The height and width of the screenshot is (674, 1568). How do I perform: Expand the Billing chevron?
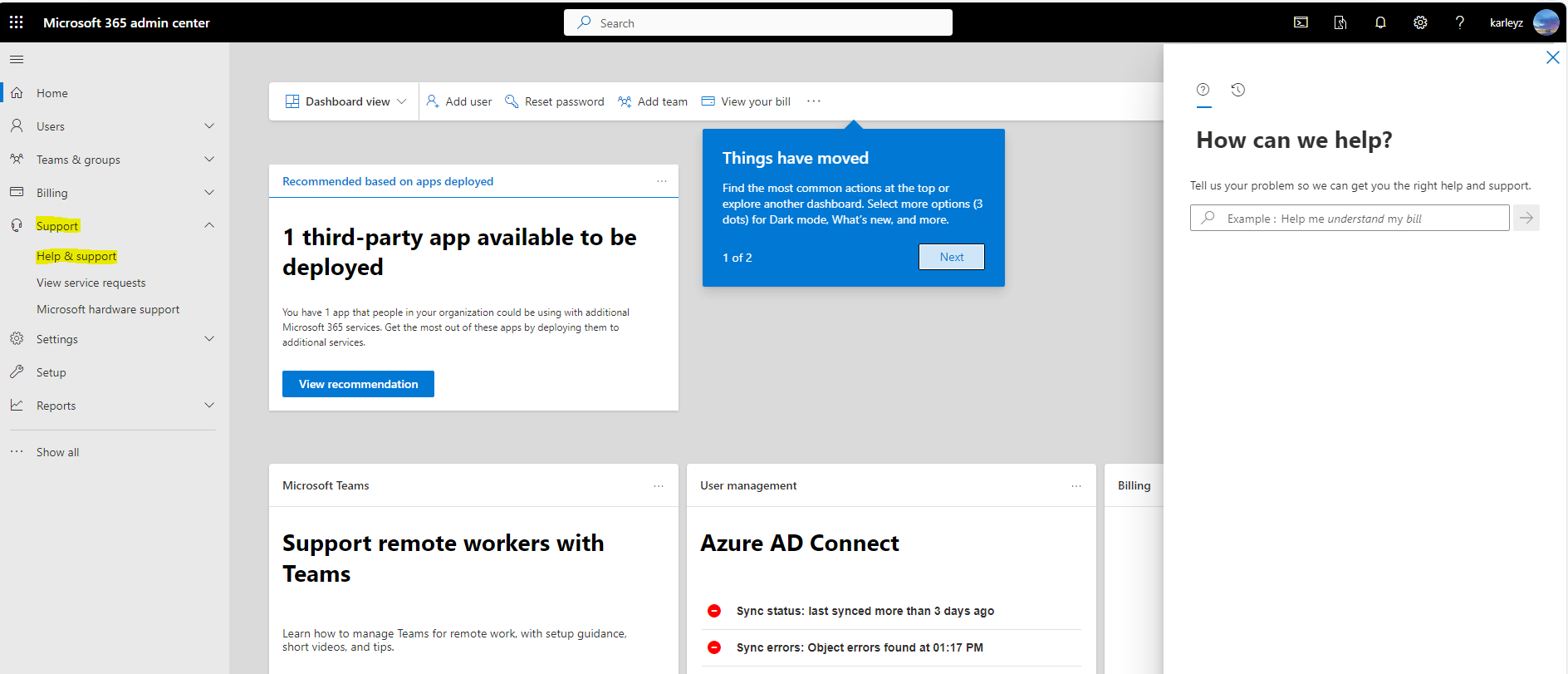point(209,192)
